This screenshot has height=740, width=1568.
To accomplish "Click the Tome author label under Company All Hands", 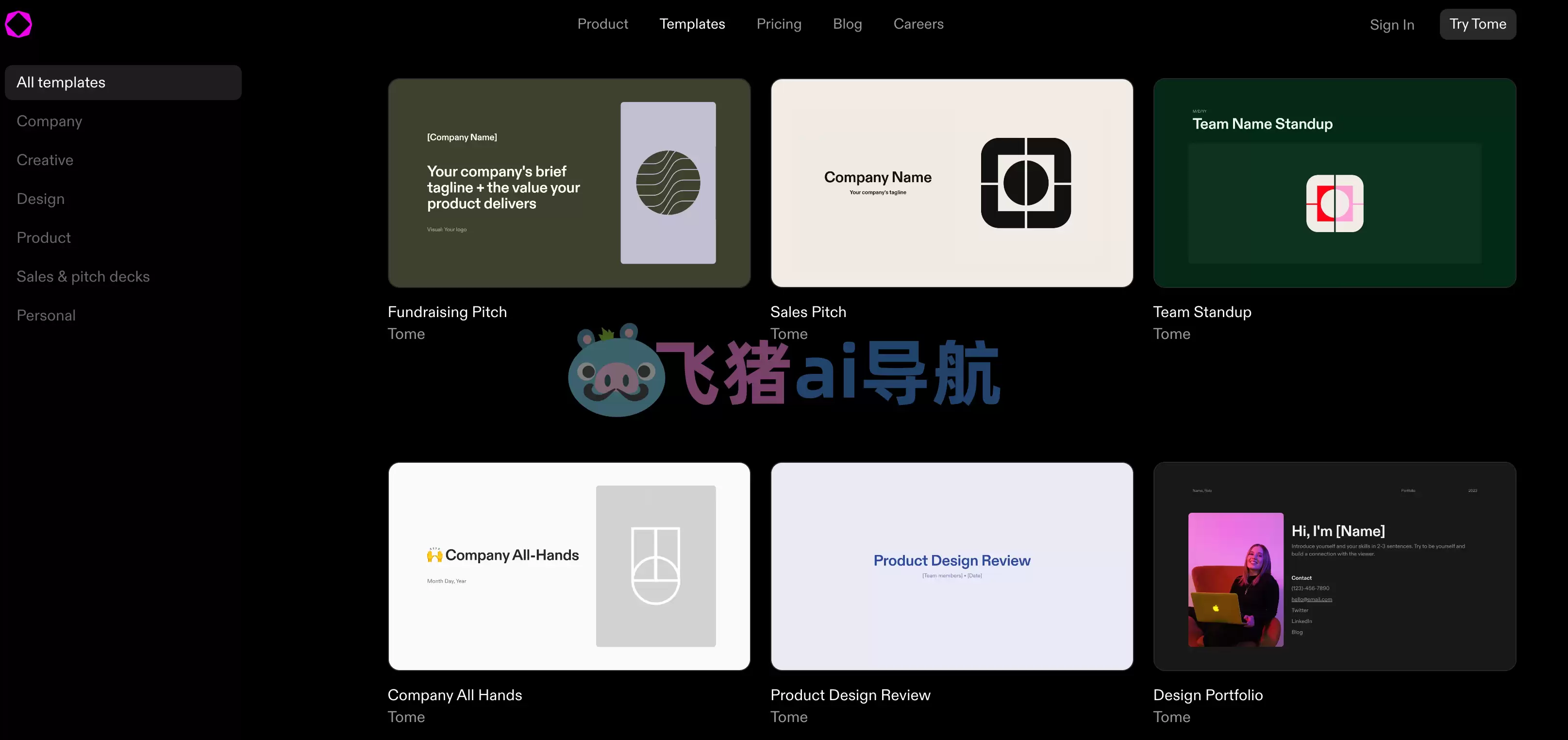I will pyautogui.click(x=406, y=717).
